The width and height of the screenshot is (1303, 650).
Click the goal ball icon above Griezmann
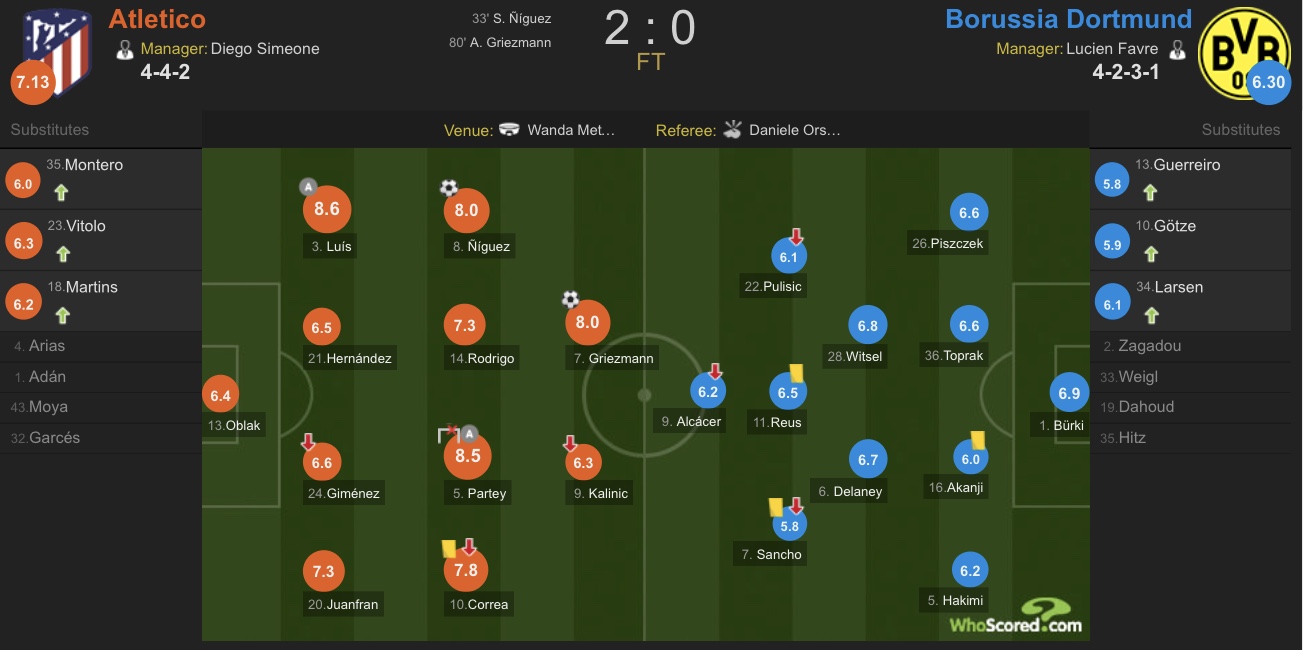(570, 299)
